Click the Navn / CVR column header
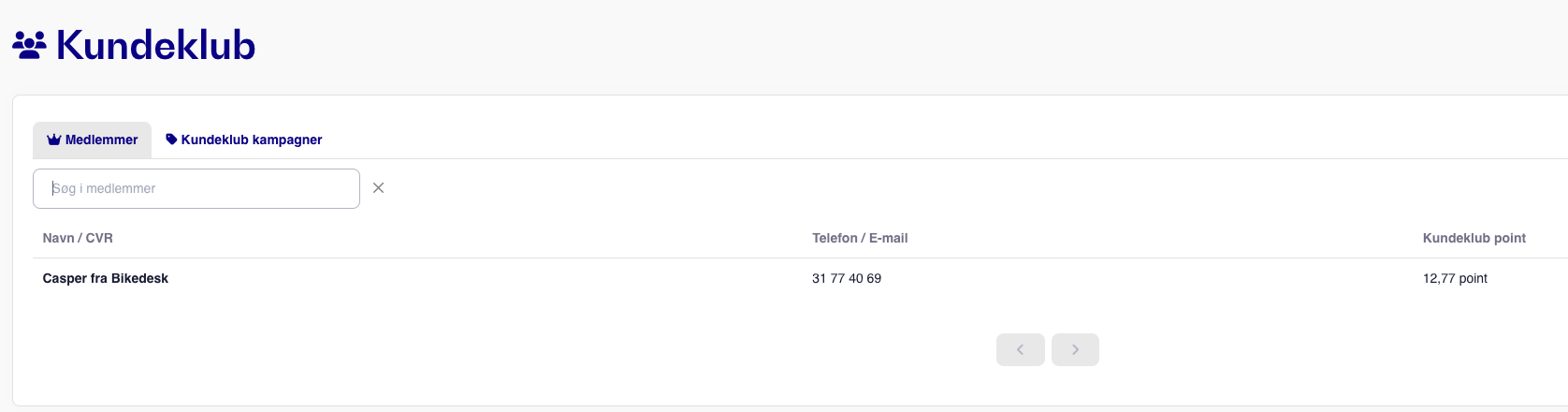This screenshot has width=1568, height=412. [x=78, y=238]
